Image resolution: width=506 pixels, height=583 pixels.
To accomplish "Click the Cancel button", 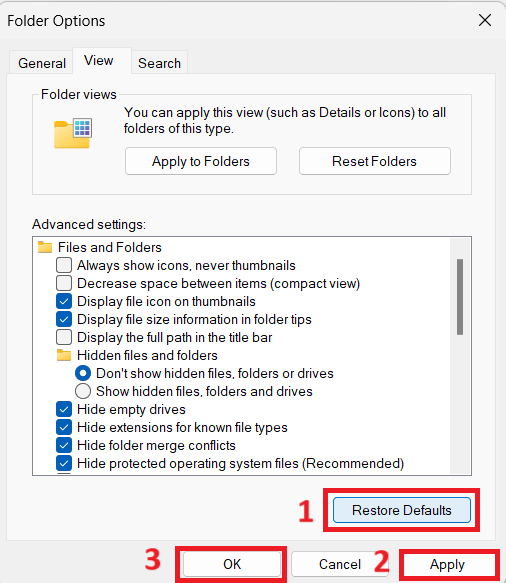I will [x=340, y=564].
